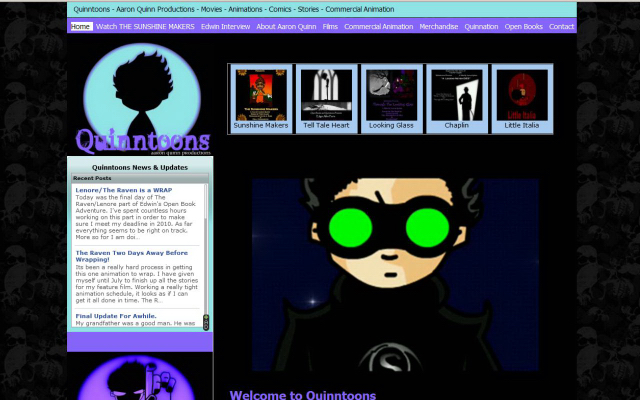Open 'The Raven Two Days Away' post
640x400 pixels.
tap(131, 256)
